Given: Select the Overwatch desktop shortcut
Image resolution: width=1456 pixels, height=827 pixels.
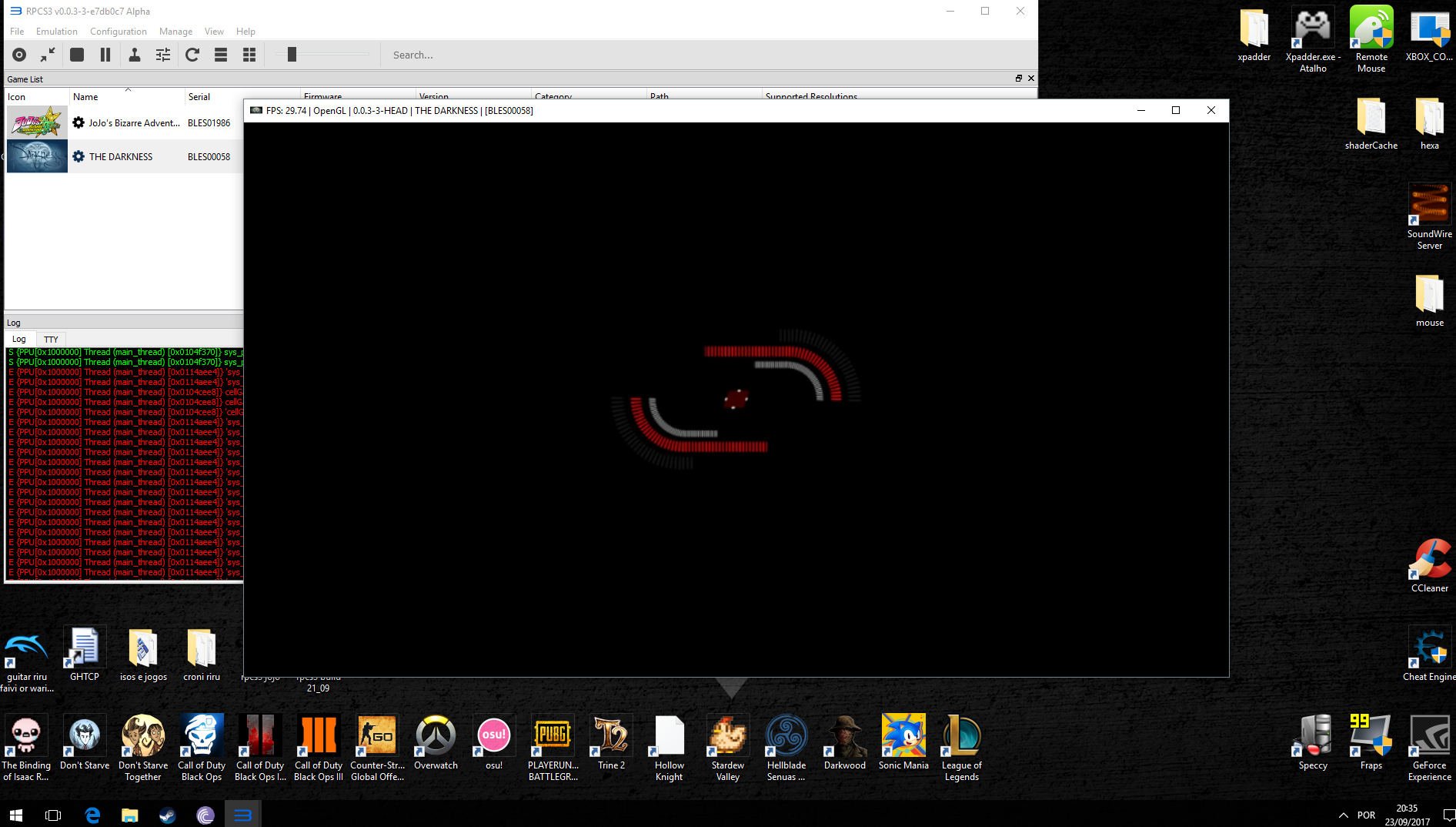Looking at the screenshot, I should pyautogui.click(x=436, y=742).
